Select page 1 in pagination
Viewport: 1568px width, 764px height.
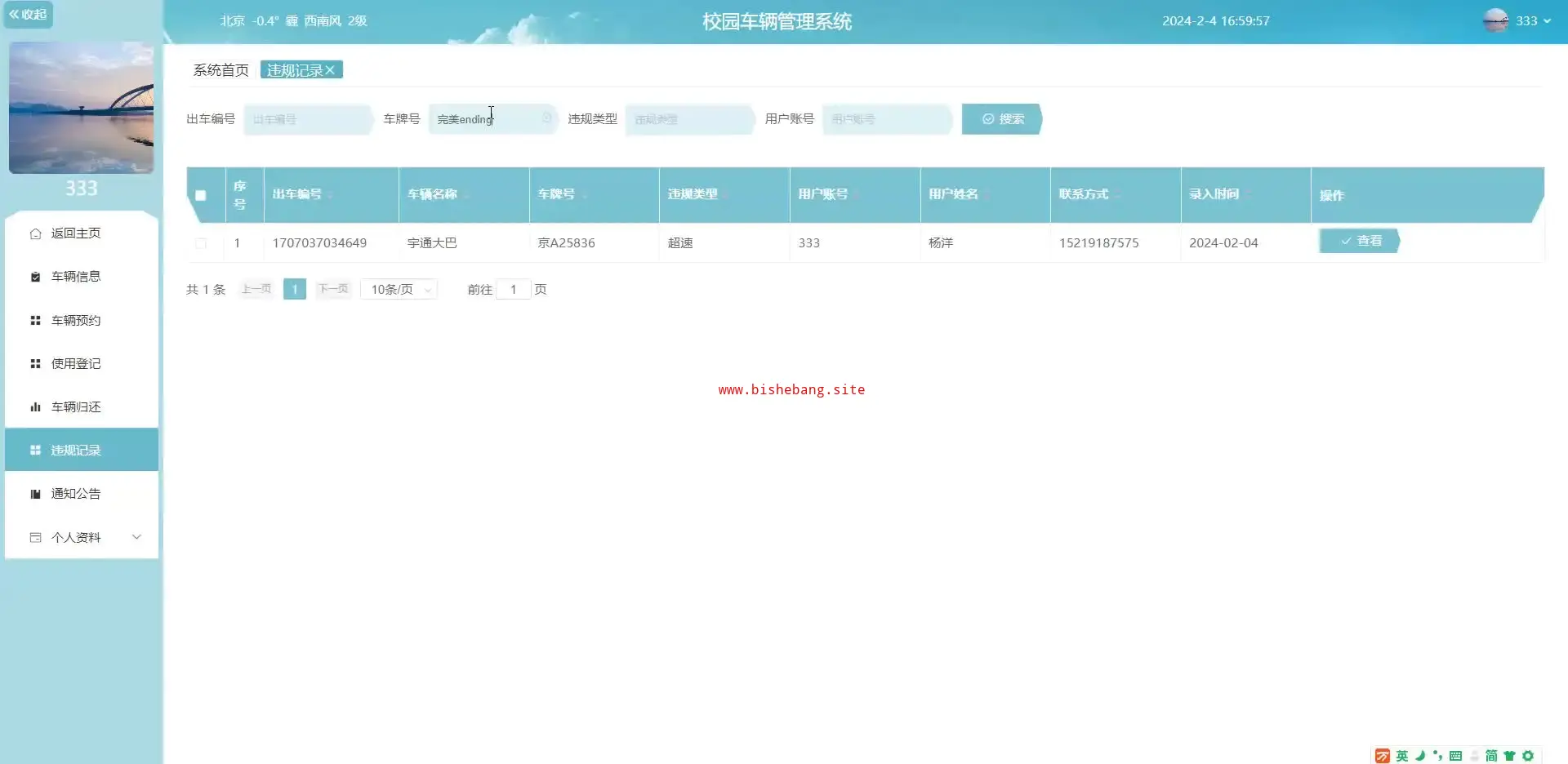(295, 289)
